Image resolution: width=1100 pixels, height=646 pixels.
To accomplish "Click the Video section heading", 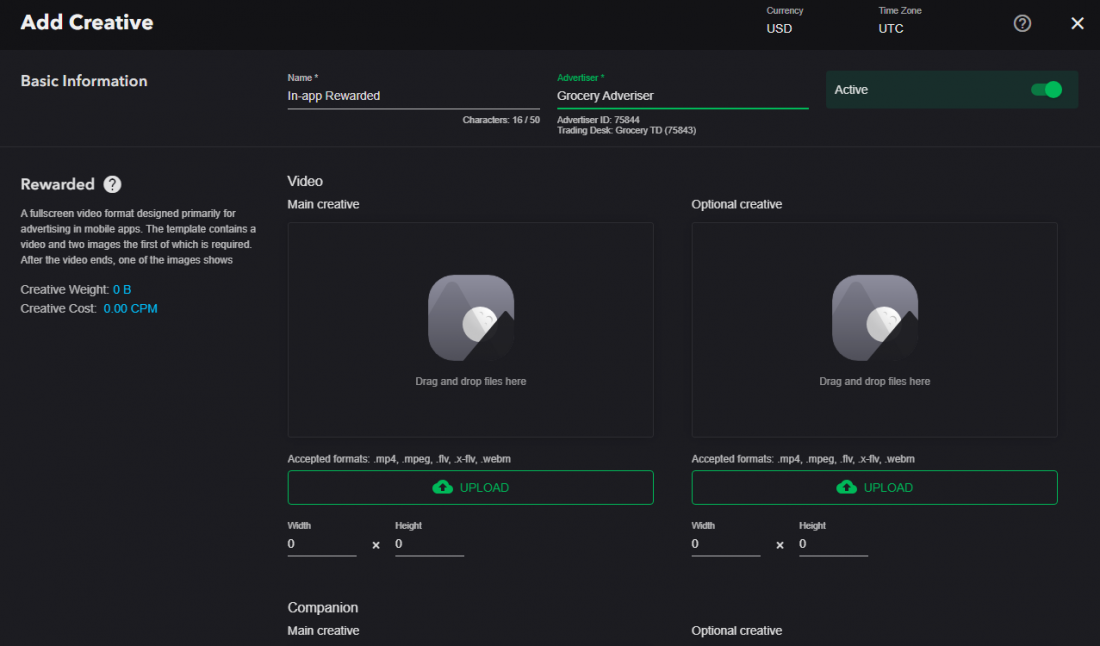I will pyautogui.click(x=305, y=181).
